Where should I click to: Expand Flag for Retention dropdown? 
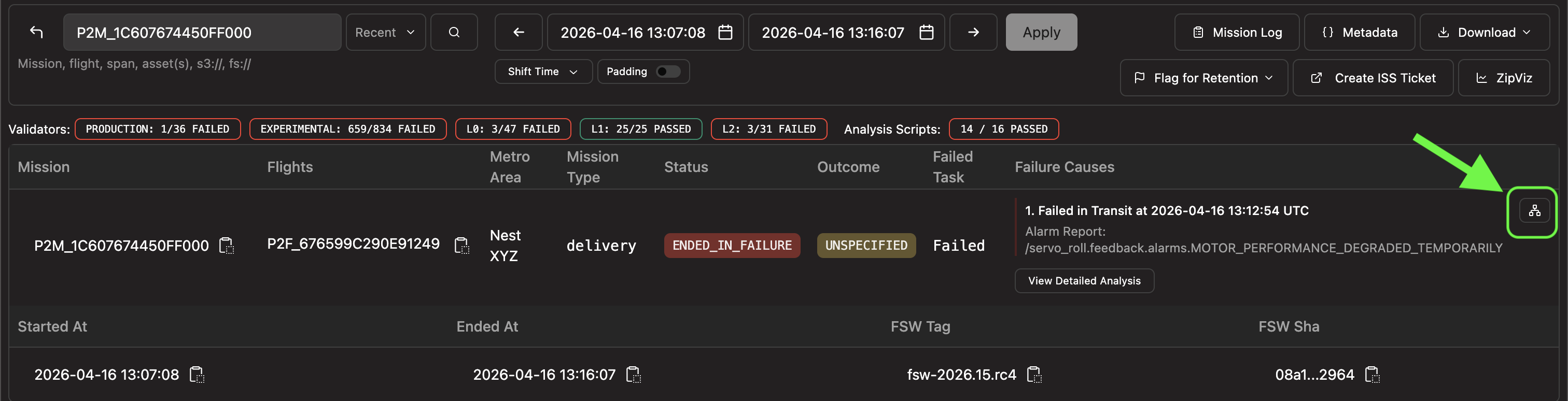tap(1203, 78)
